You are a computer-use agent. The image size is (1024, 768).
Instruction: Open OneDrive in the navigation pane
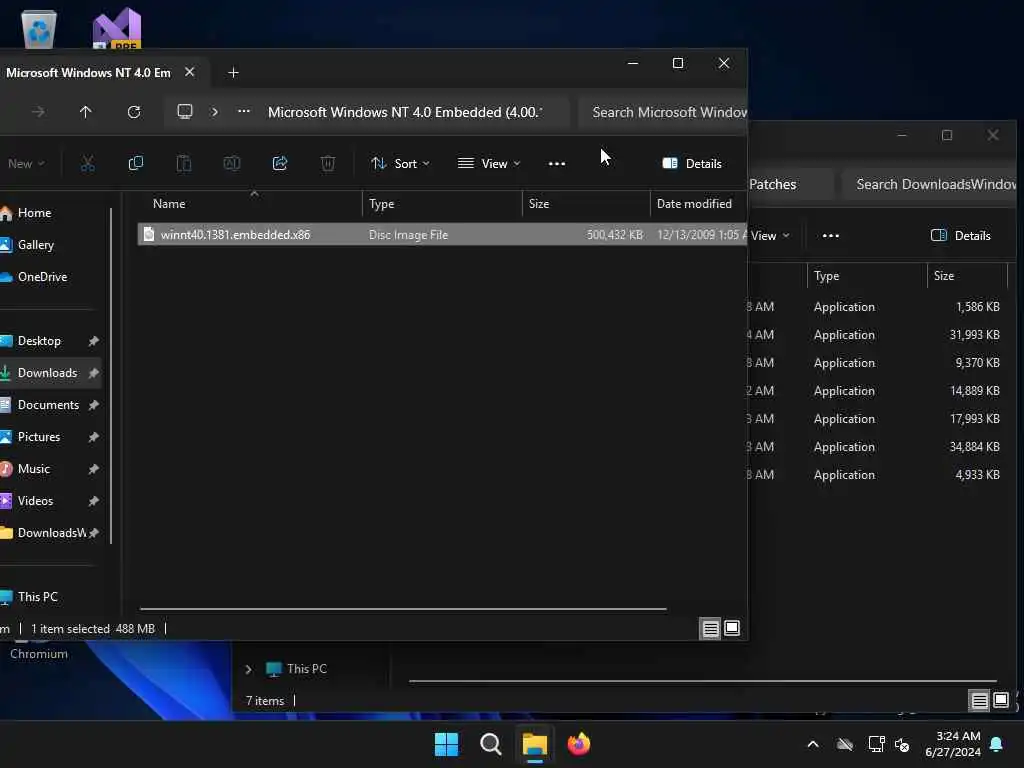pyautogui.click(x=52, y=277)
